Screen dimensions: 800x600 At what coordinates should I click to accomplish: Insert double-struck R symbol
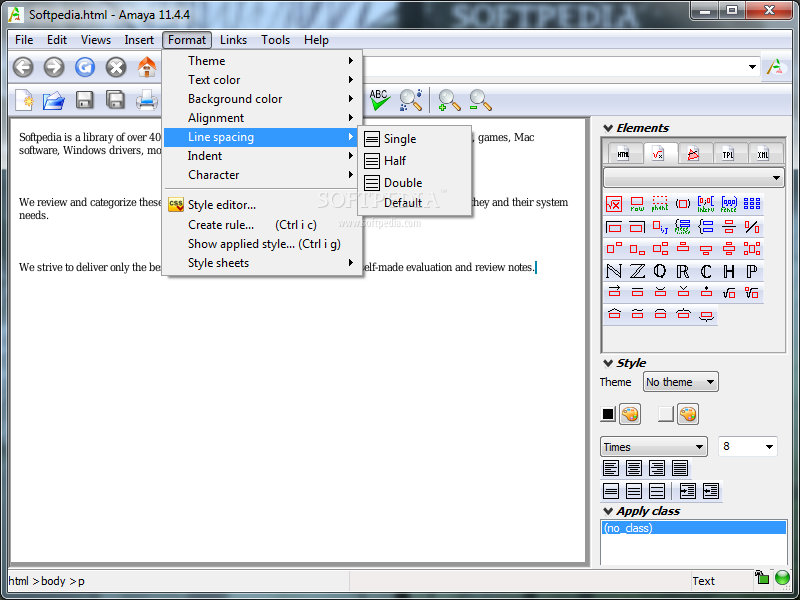(683, 271)
